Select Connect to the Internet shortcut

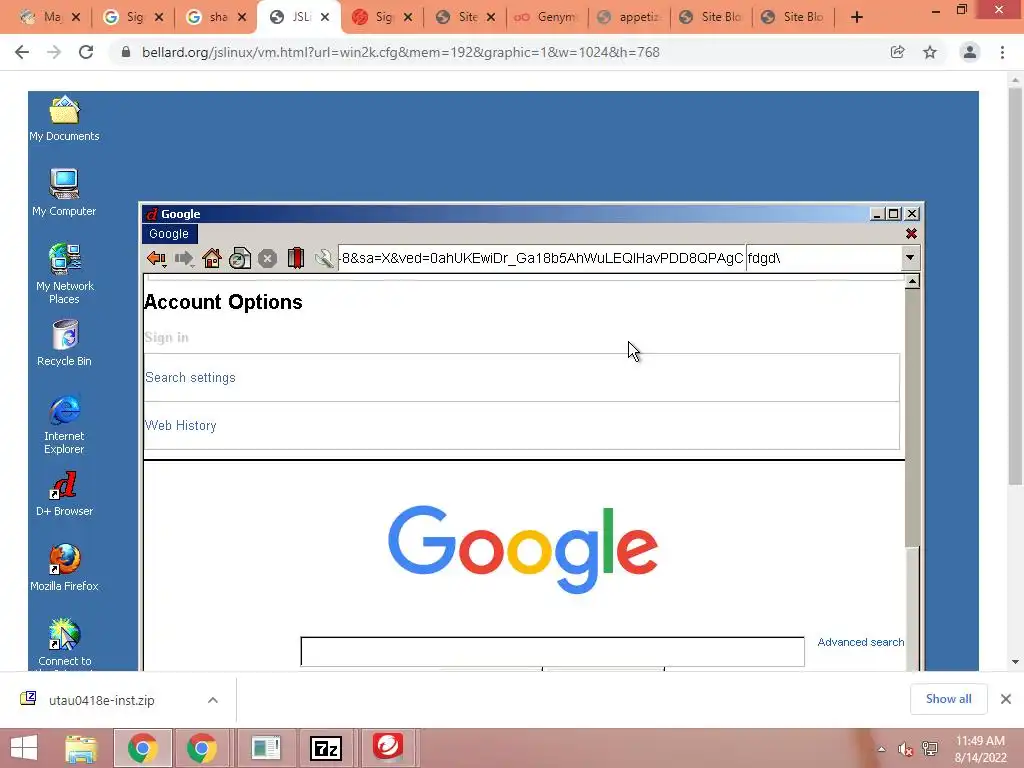64,643
